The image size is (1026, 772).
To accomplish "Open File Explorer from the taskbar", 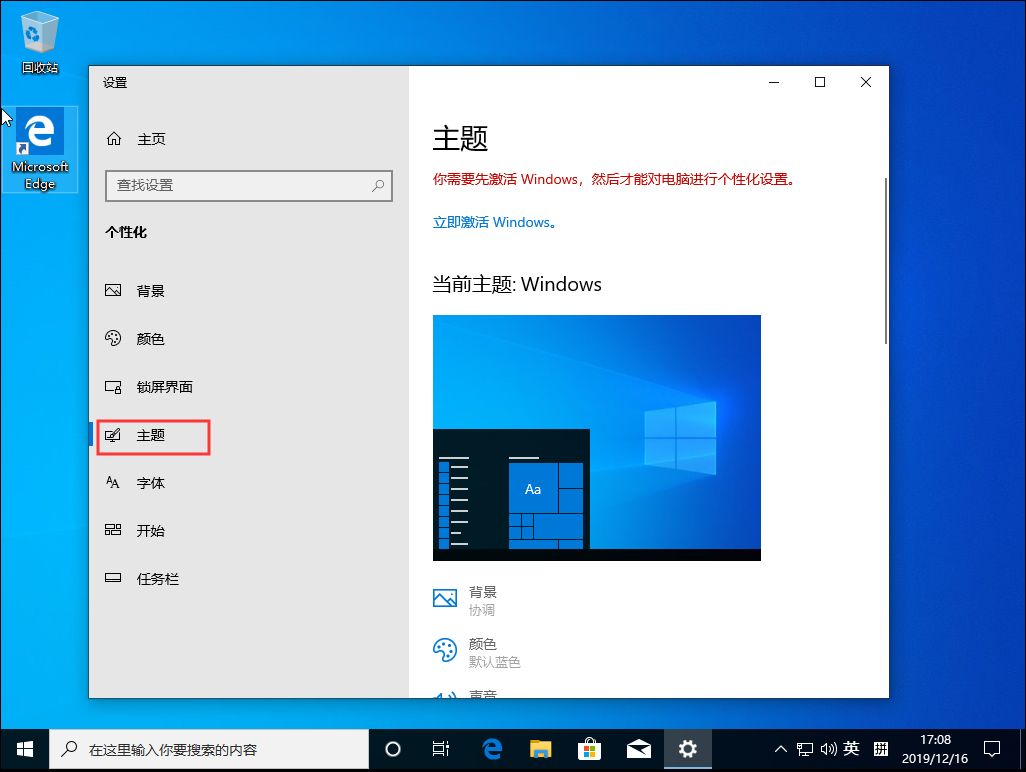I will click(x=540, y=748).
